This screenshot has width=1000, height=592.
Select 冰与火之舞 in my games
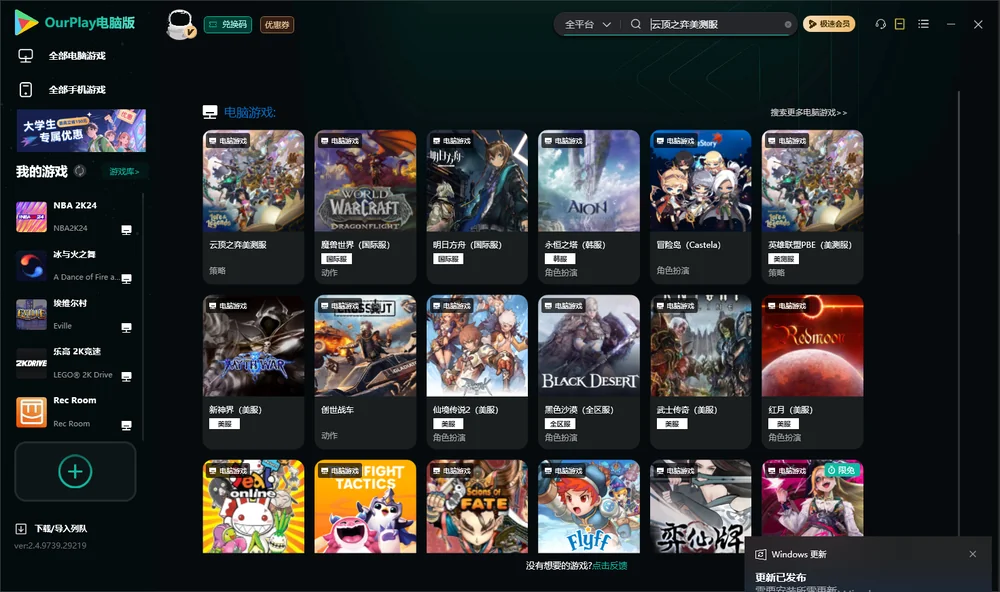[x=74, y=265]
